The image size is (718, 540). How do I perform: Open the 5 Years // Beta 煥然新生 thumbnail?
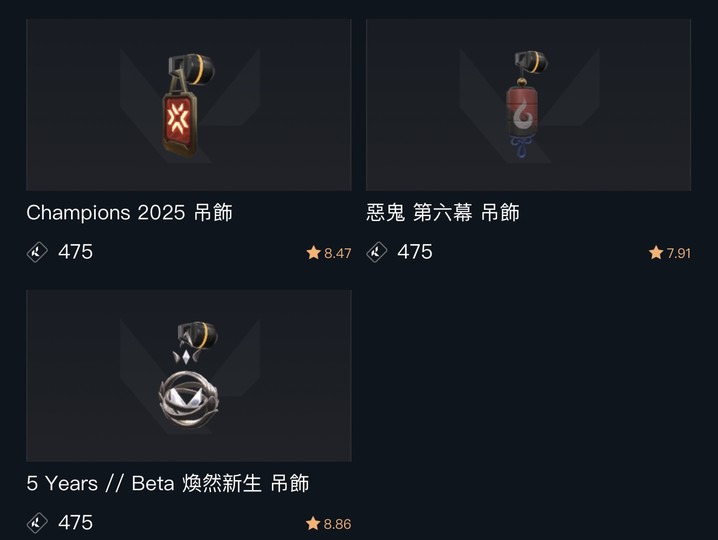[189, 376]
